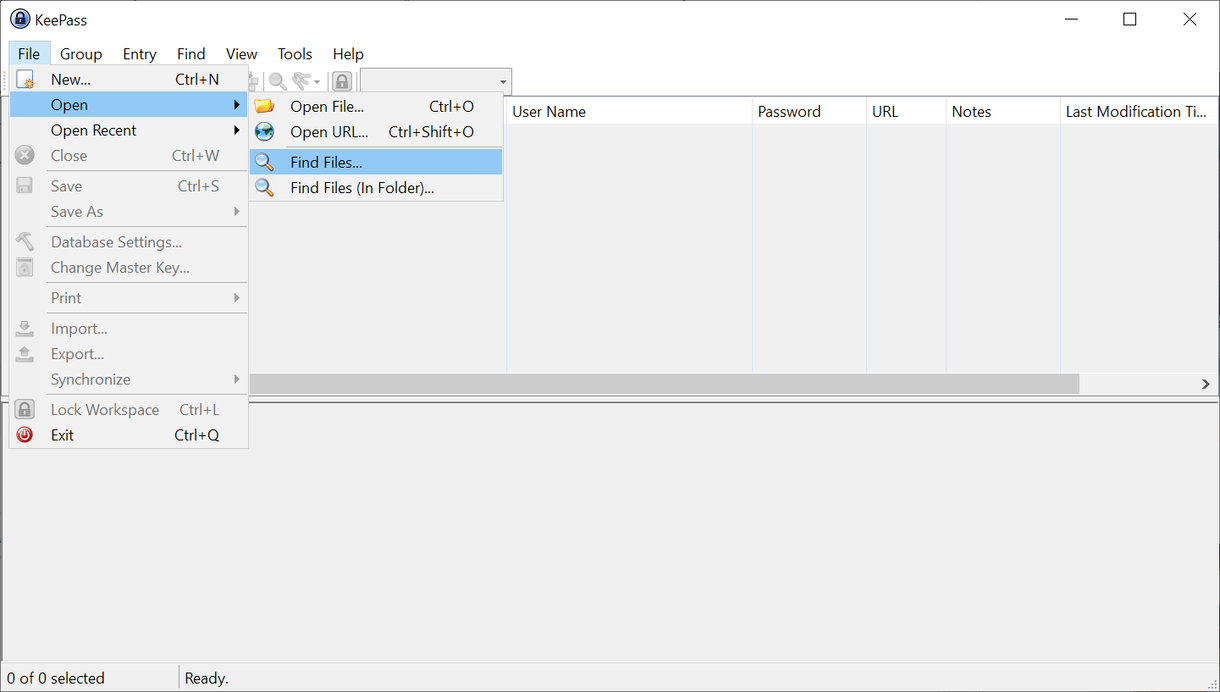Click the toolbar Lock Workspace padlock button
This screenshot has height=692, width=1220.
click(342, 82)
